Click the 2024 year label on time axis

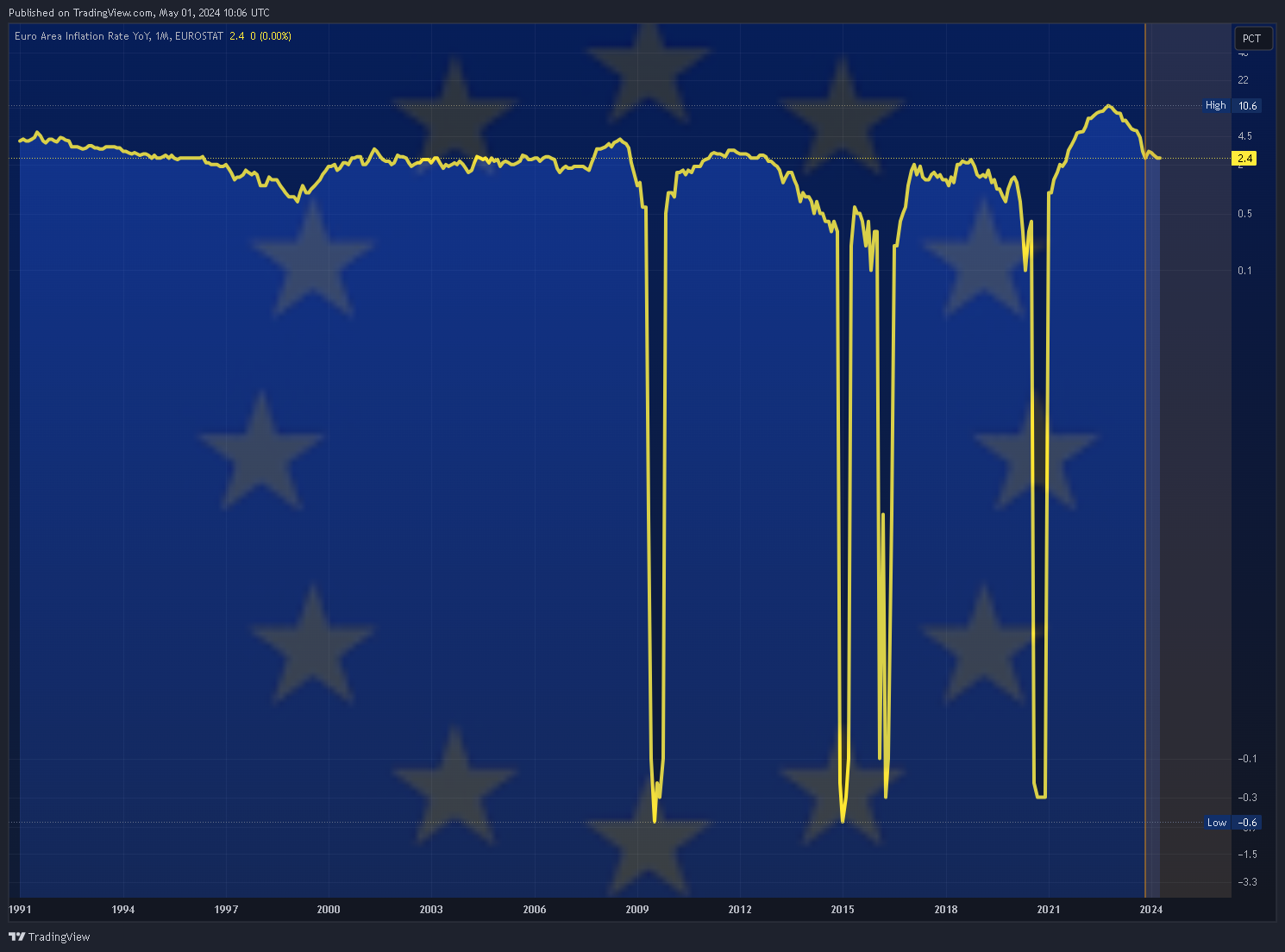pos(1151,910)
